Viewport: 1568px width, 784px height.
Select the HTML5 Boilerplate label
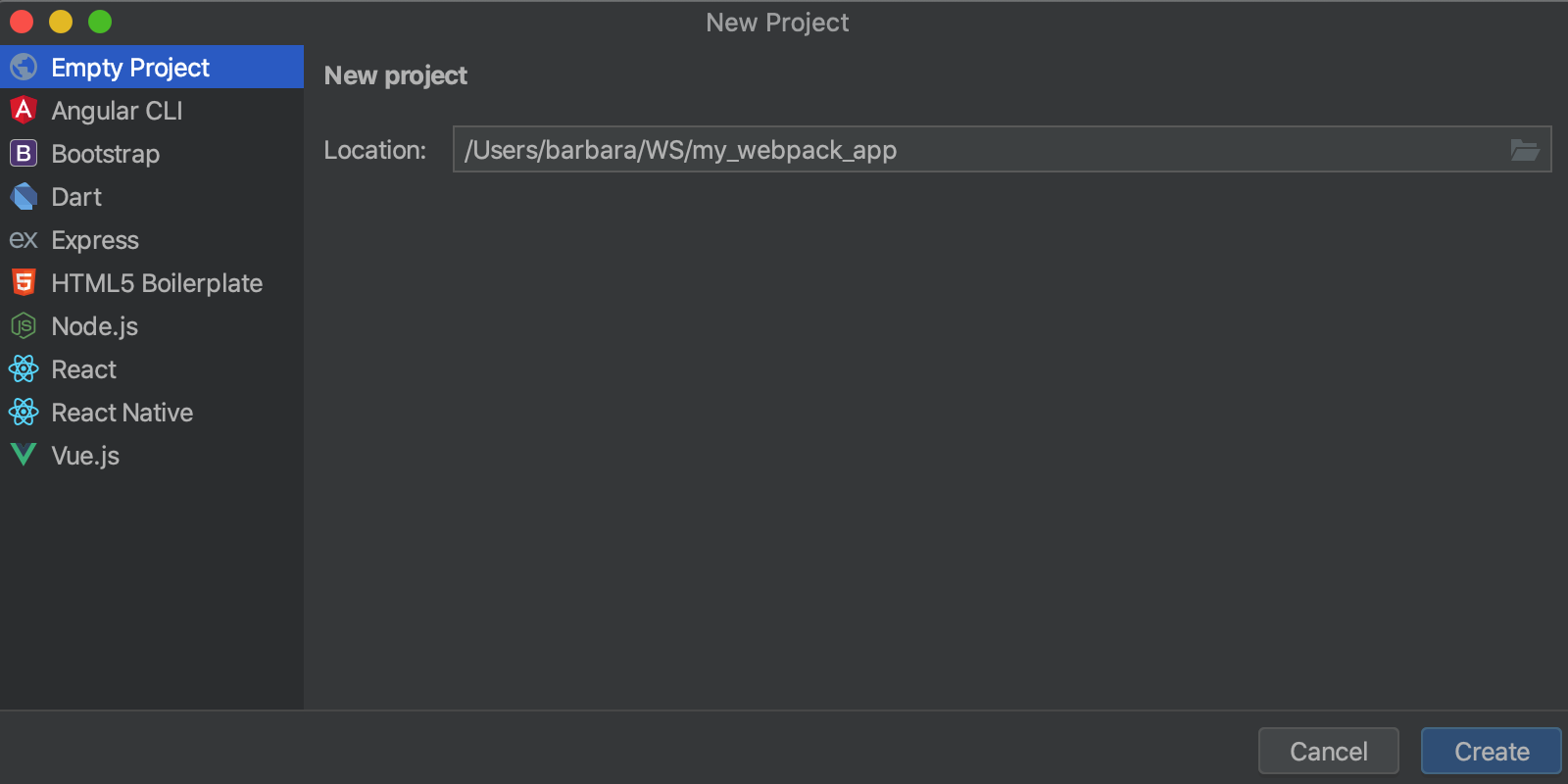tap(157, 283)
